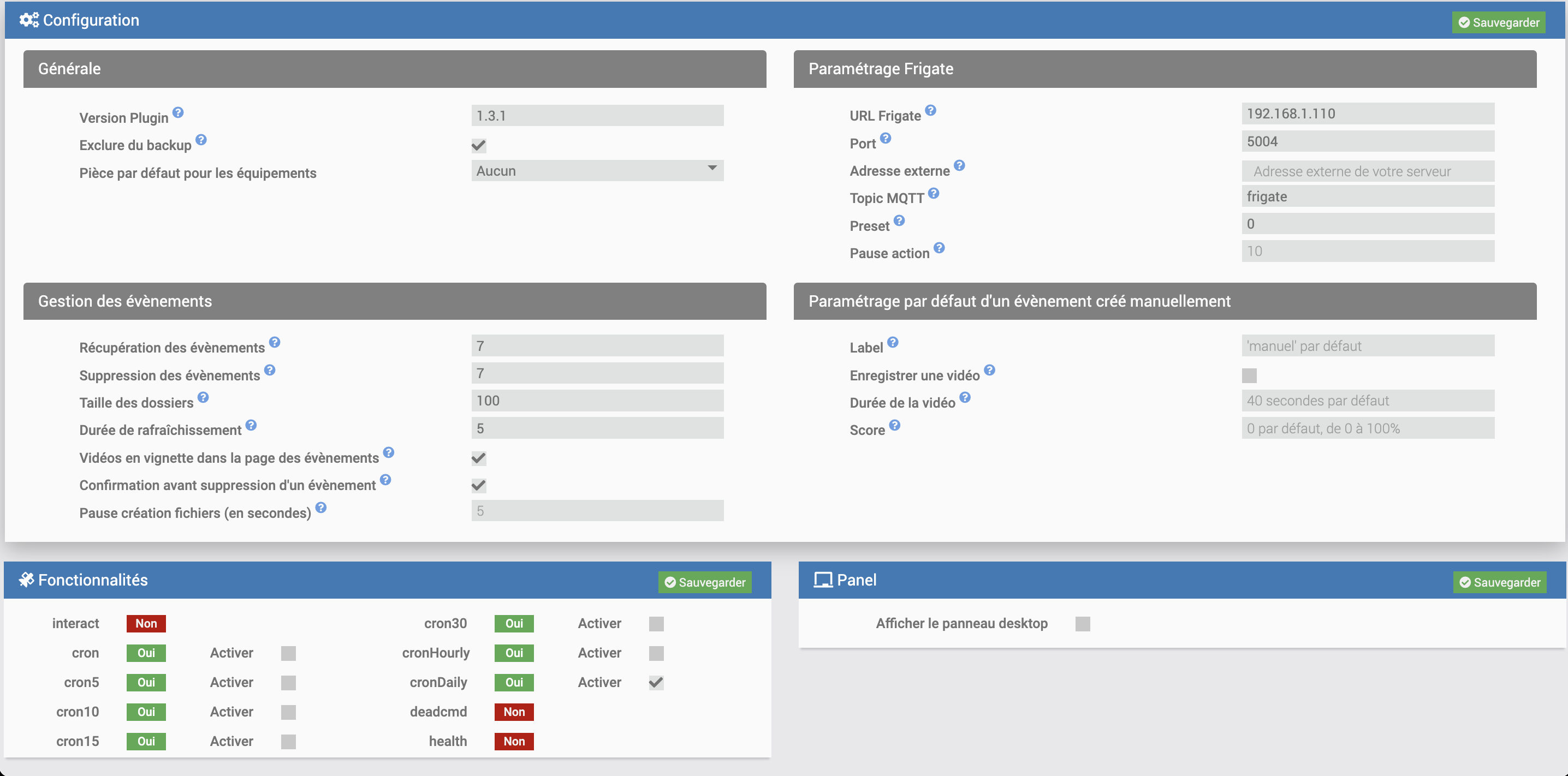Click help icon beside Durée de rafraîchissement
This screenshot has height=776, width=1568.
(251, 425)
